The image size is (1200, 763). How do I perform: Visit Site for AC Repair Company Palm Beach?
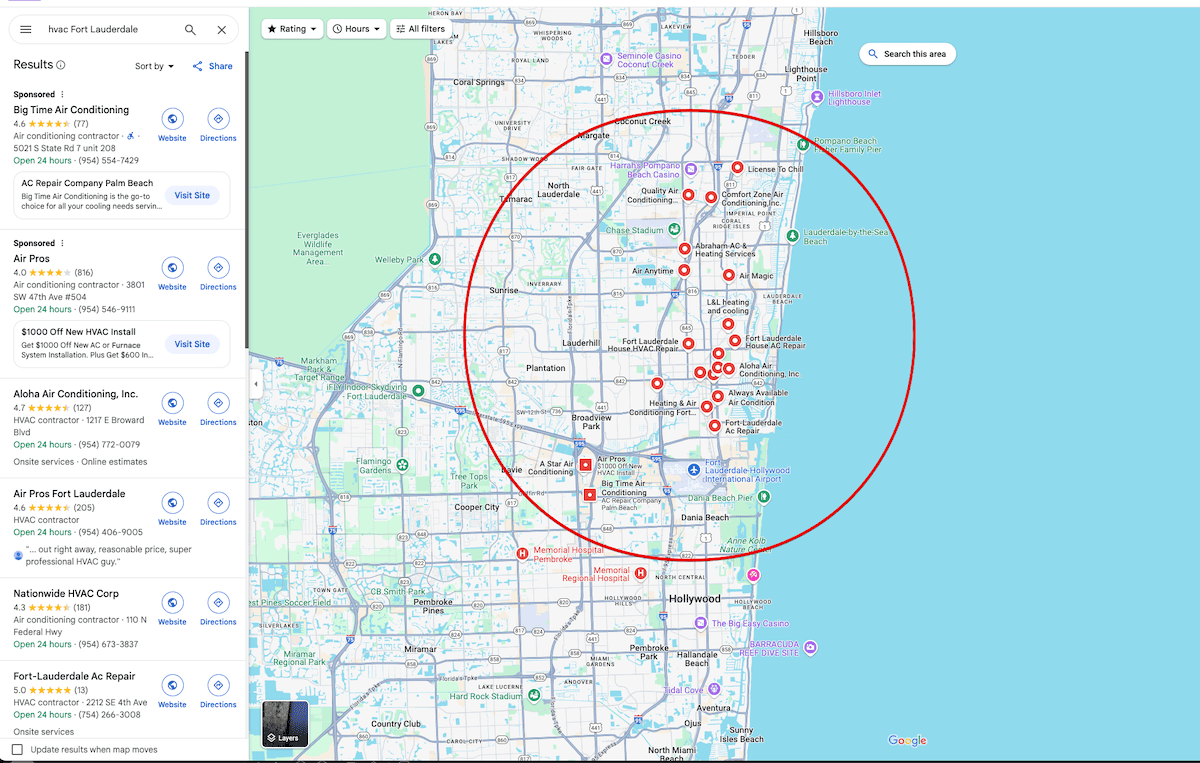[192, 195]
